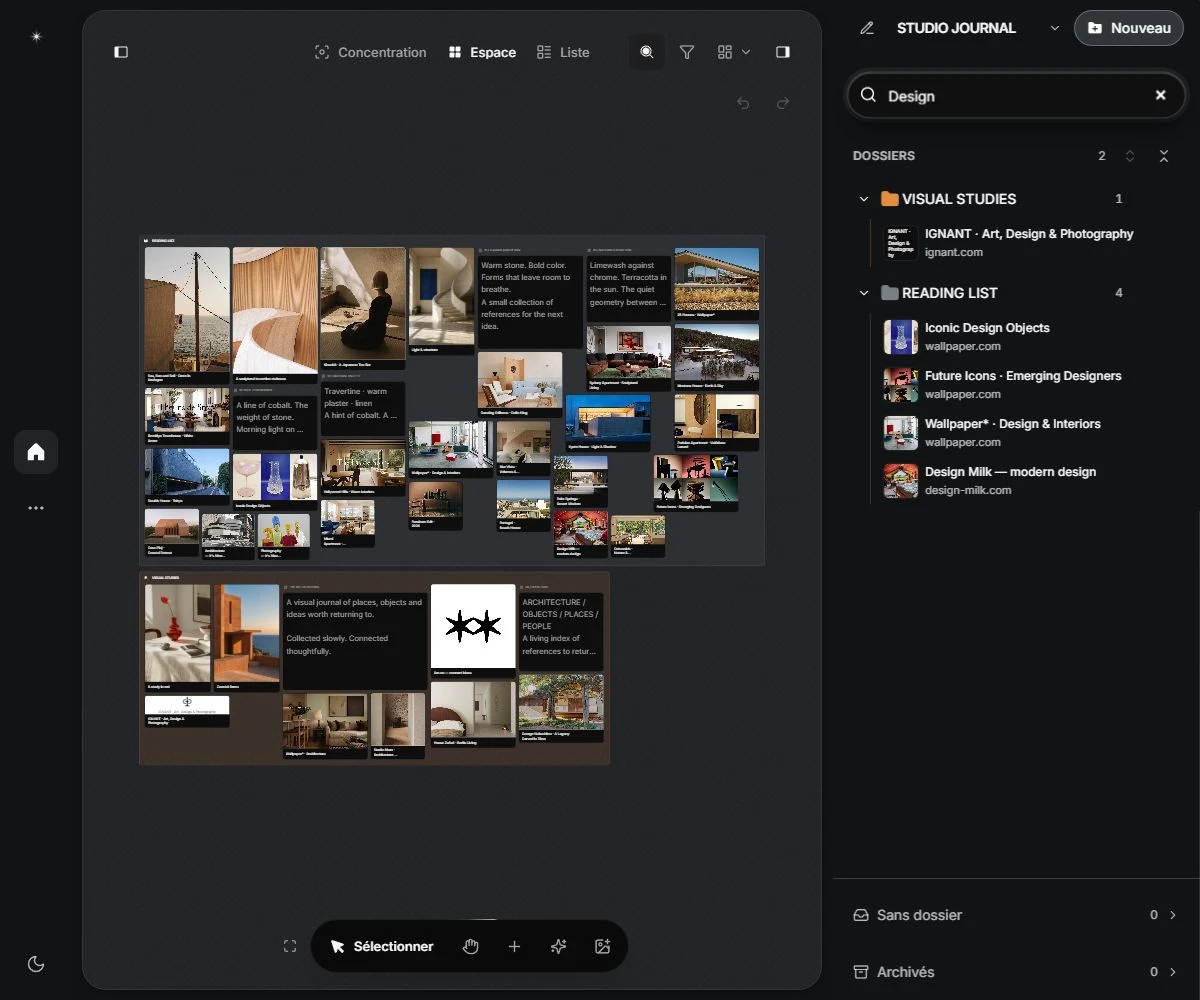Click the fit-to-screen frame icon

pos(290,946)
